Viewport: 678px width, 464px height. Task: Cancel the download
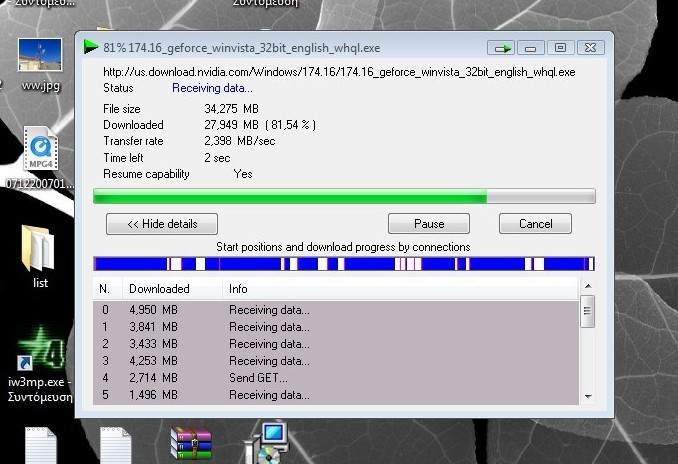click(x=535, y=224)
